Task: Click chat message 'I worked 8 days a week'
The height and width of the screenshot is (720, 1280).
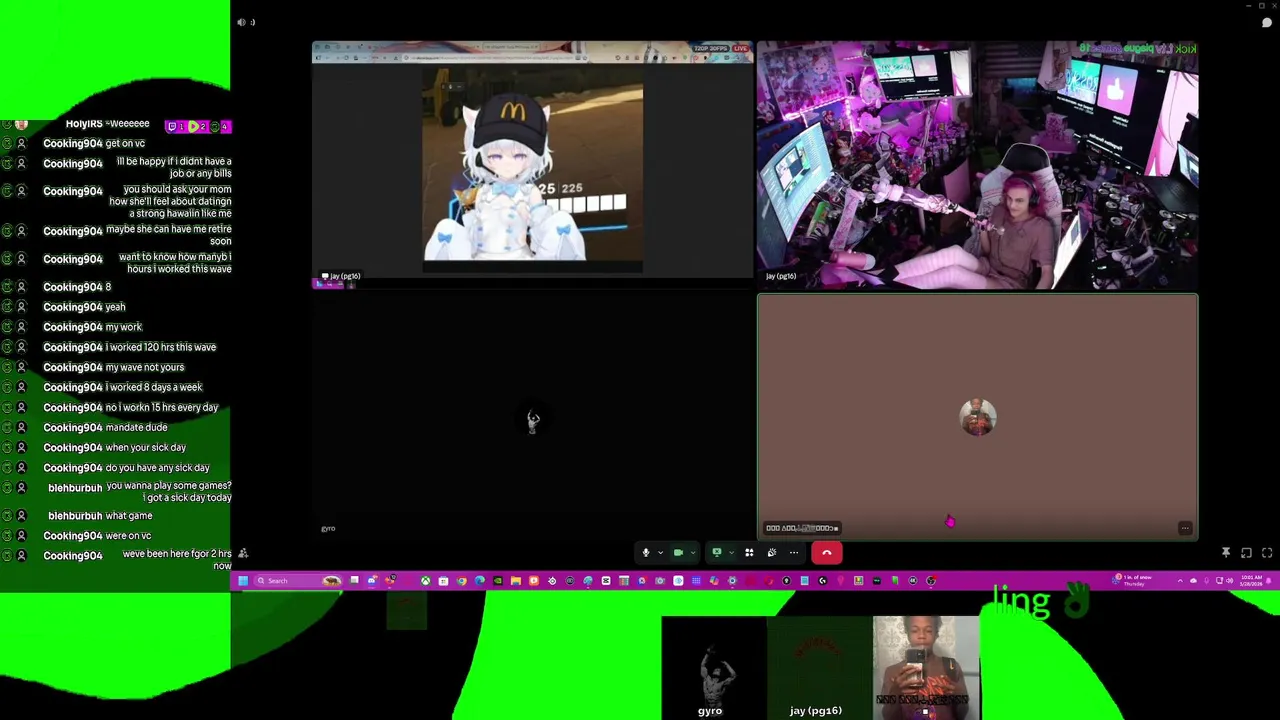Action: pos(153,387)
